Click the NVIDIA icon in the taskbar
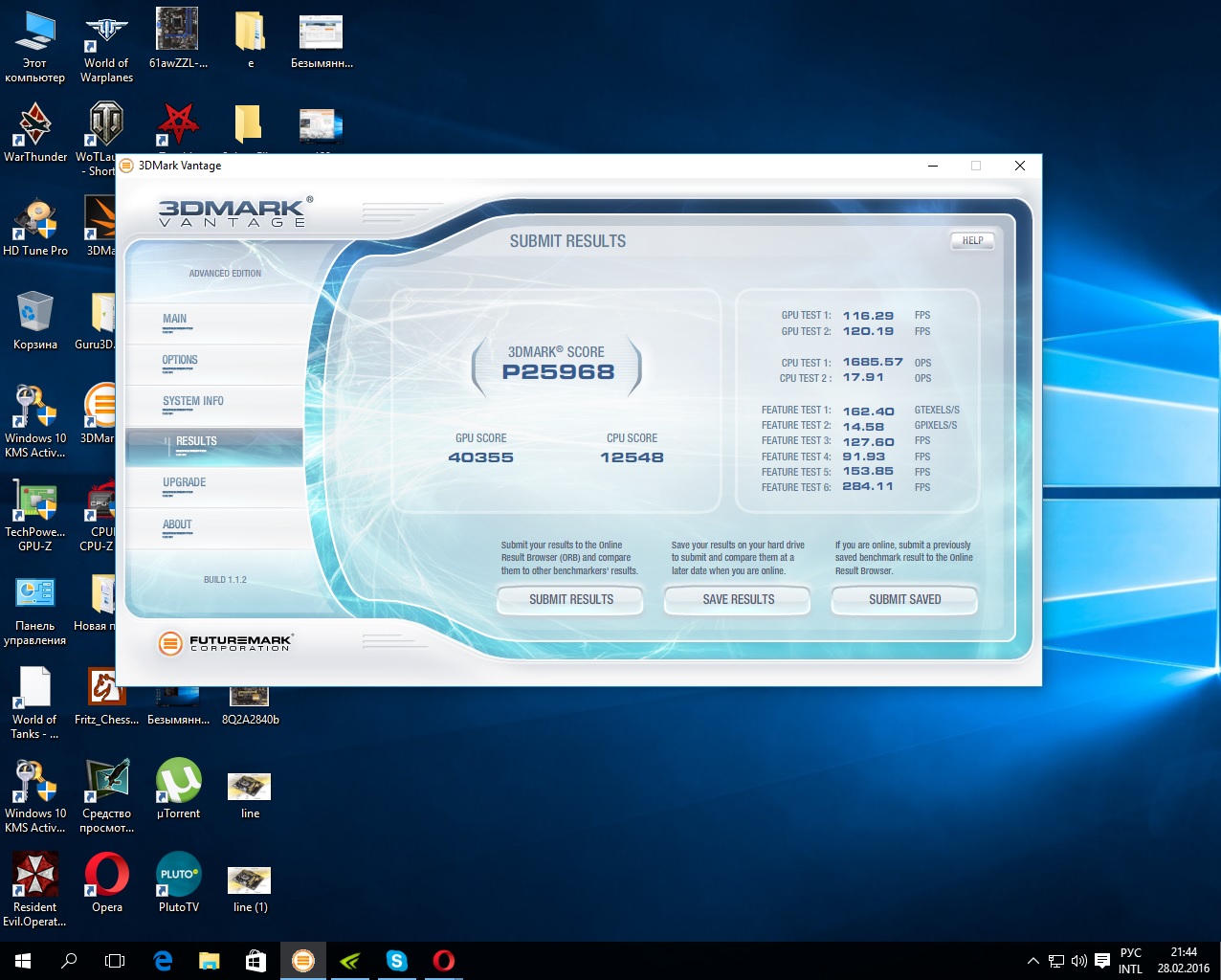 [x=350, y=961]
